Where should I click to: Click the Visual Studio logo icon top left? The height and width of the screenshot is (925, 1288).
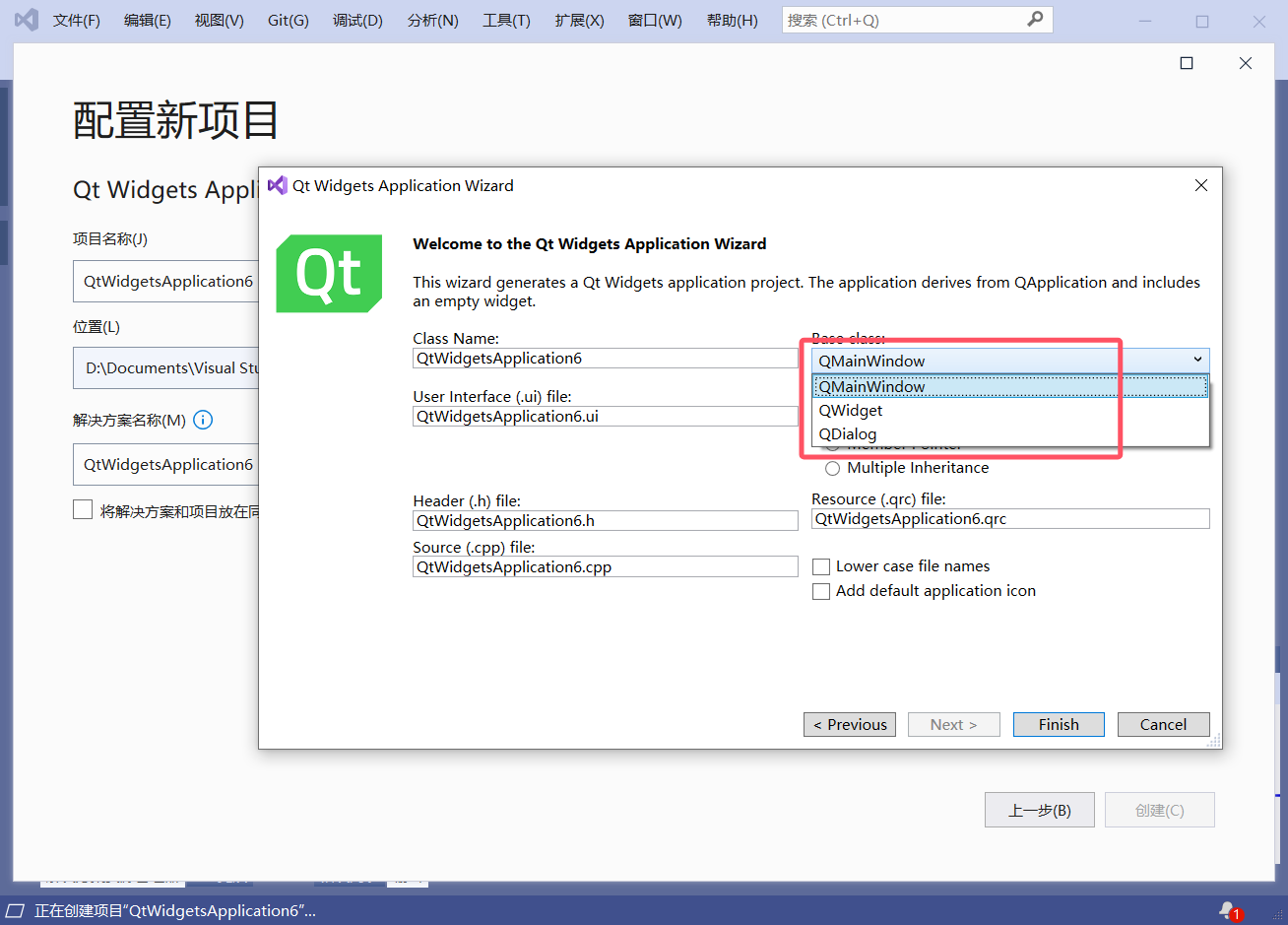(25, 20)
